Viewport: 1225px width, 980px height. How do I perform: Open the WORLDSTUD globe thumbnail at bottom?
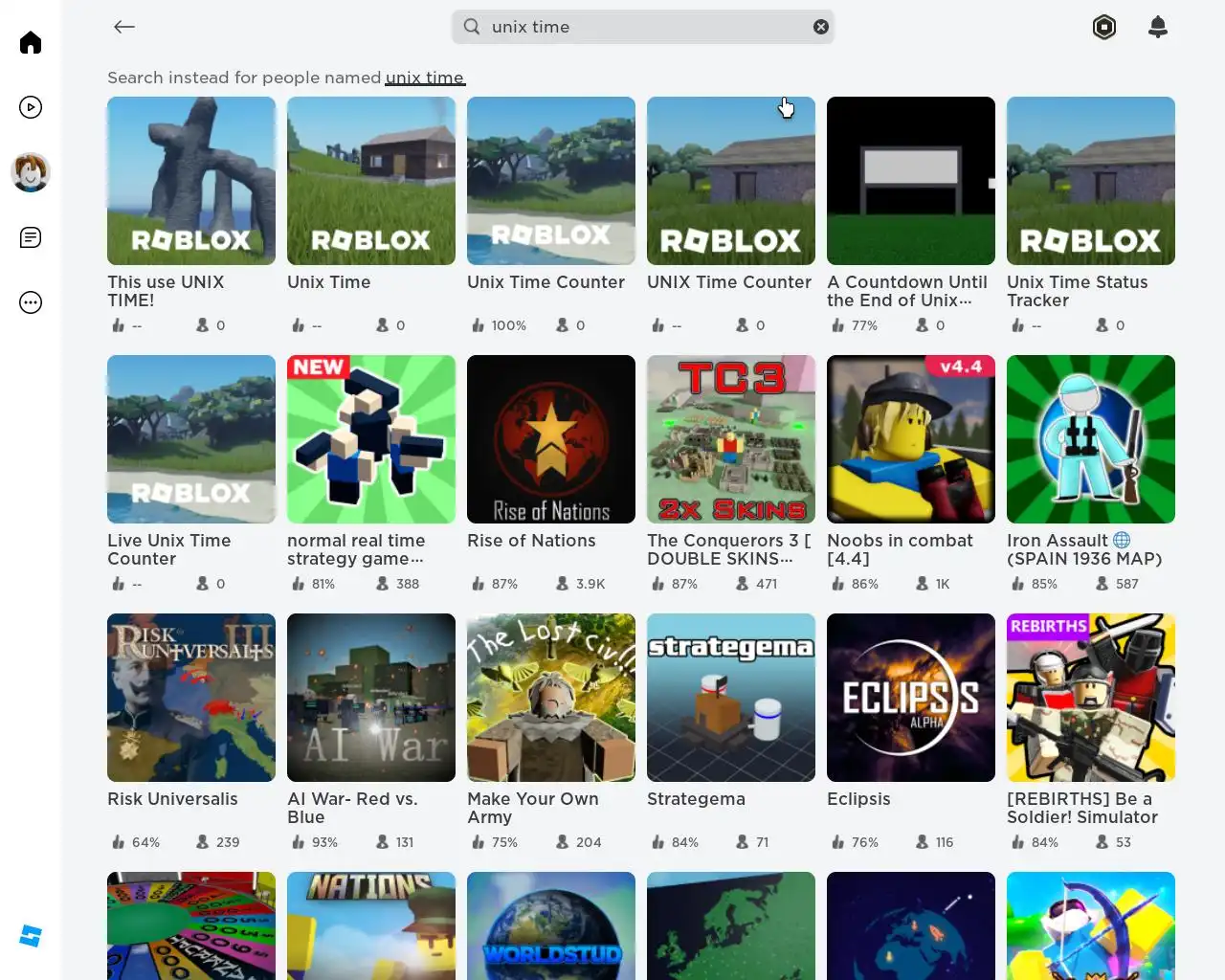pyautogui.click(x=551, y=925)
